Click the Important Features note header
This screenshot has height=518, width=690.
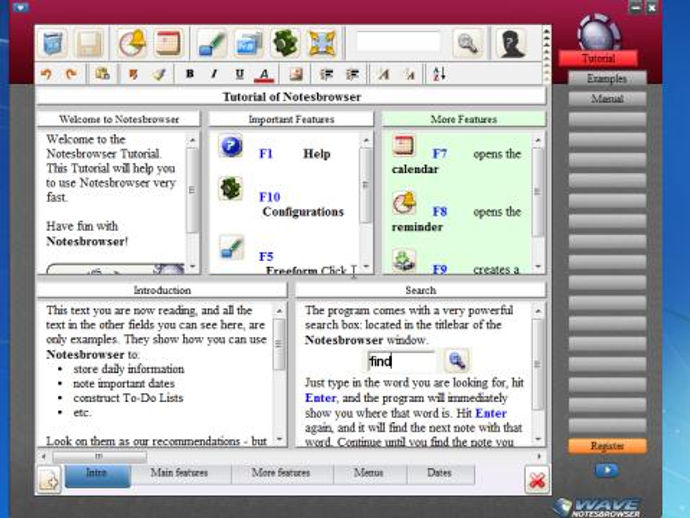click(291, 119)
